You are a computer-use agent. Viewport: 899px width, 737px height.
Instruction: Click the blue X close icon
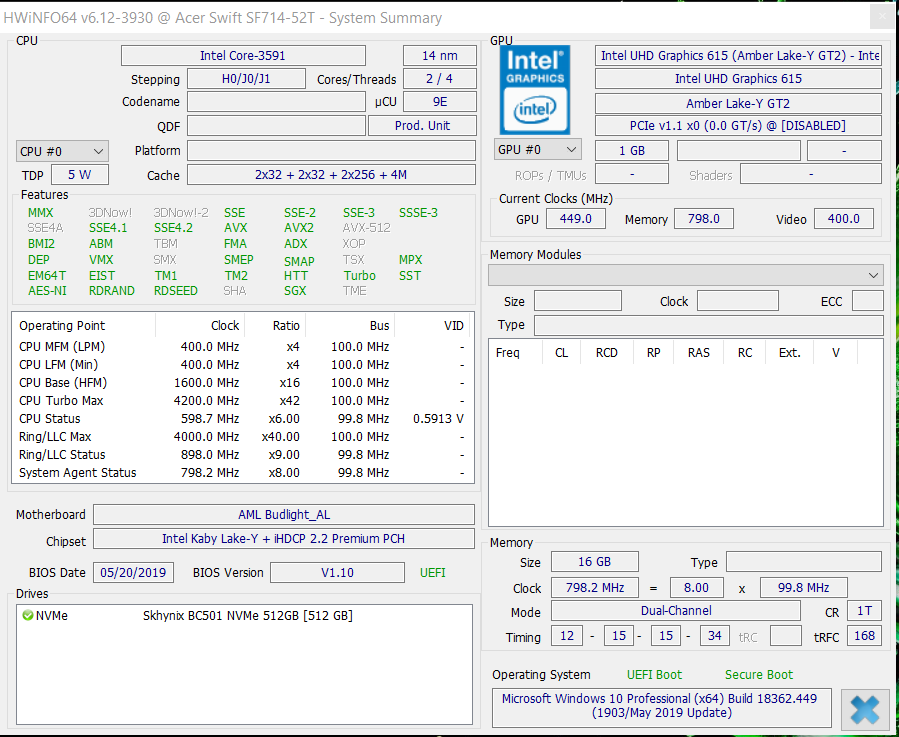click(864, 709)
